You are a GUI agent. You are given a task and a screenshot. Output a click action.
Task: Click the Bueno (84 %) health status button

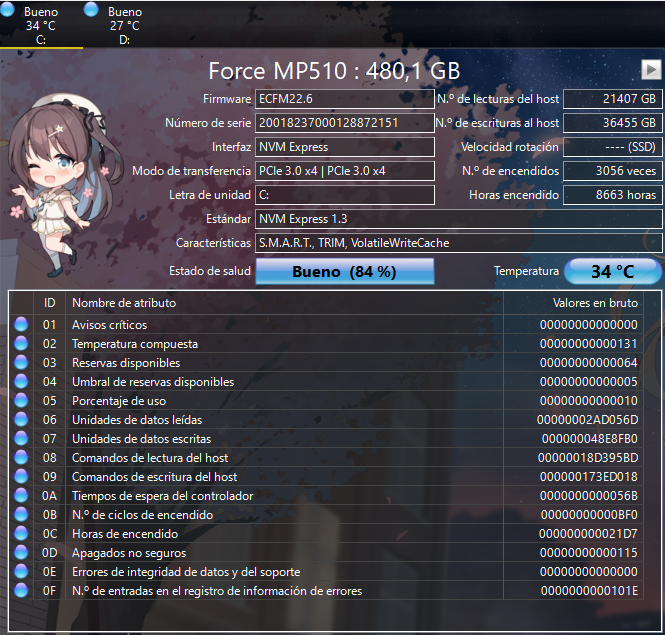point(345,271)
